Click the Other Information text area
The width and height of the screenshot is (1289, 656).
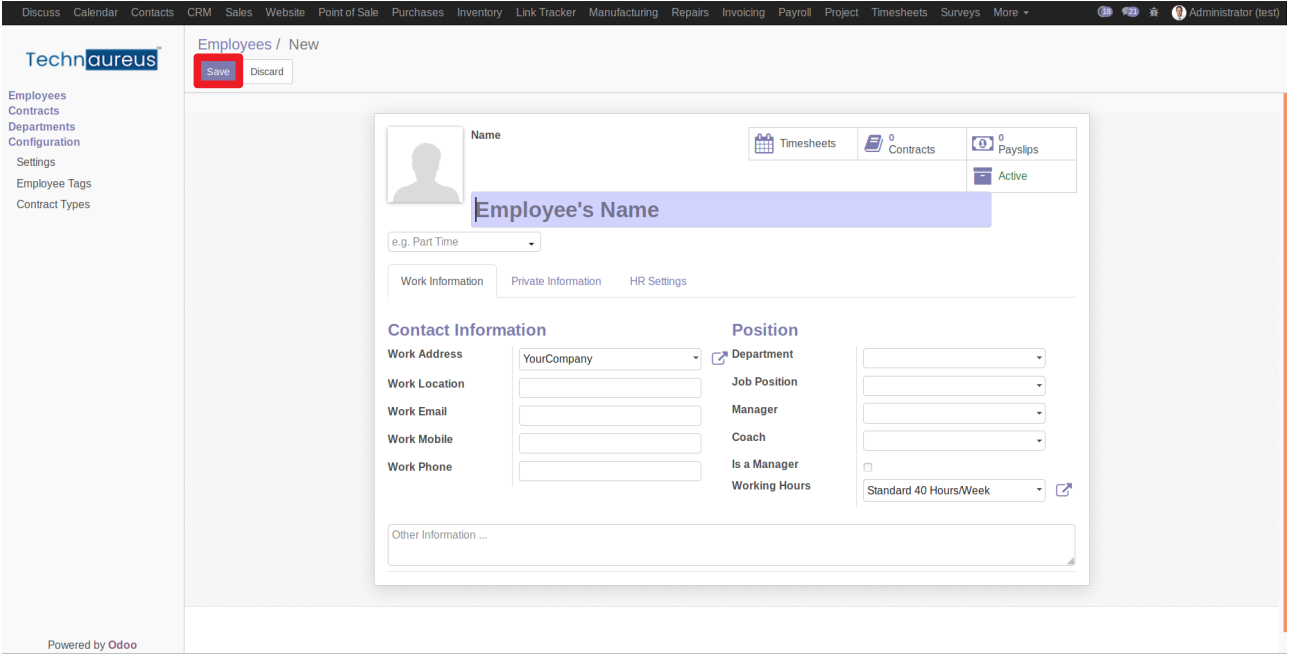point(731,545)
